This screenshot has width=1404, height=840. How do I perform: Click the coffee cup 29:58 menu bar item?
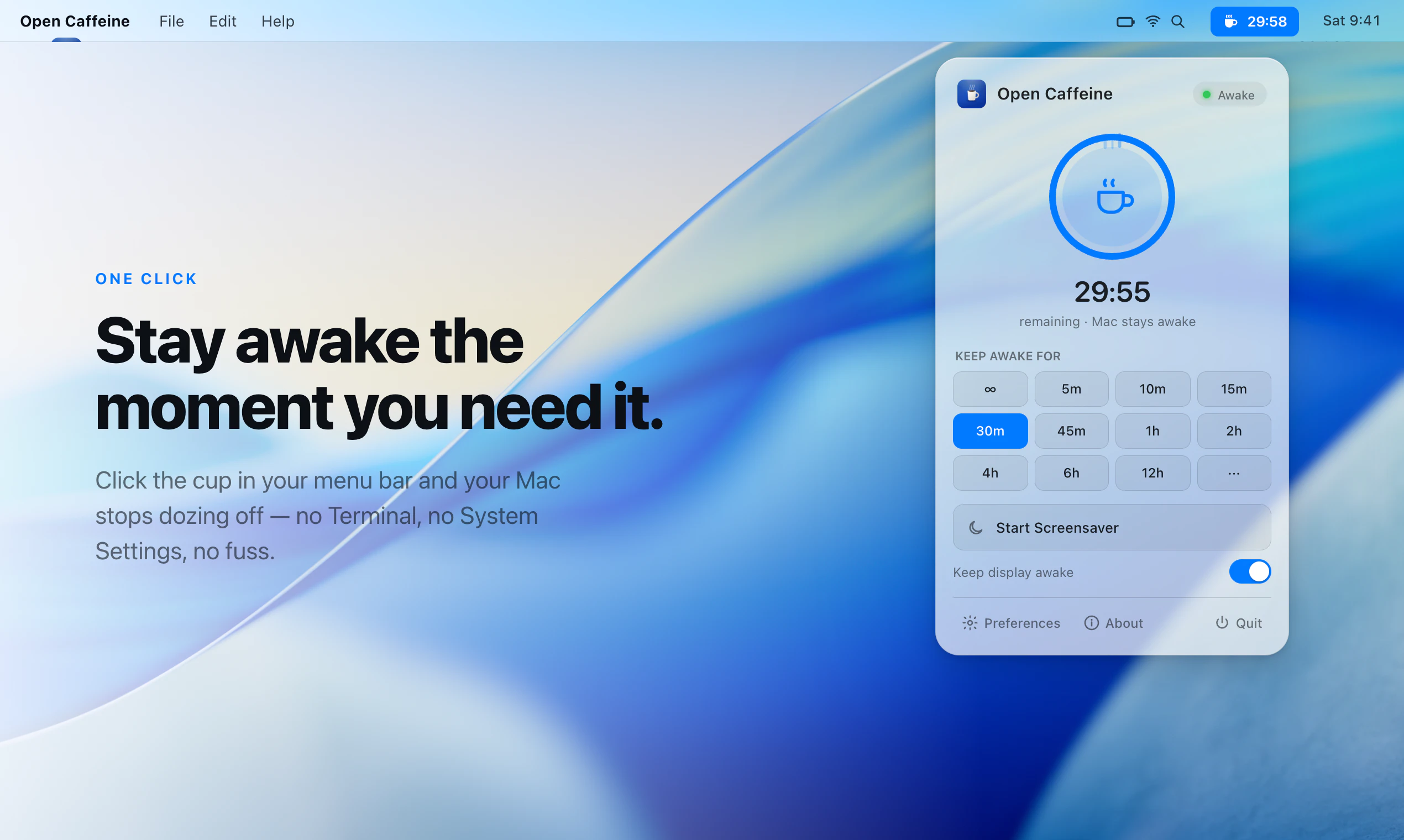click(x=1254, y=22)
